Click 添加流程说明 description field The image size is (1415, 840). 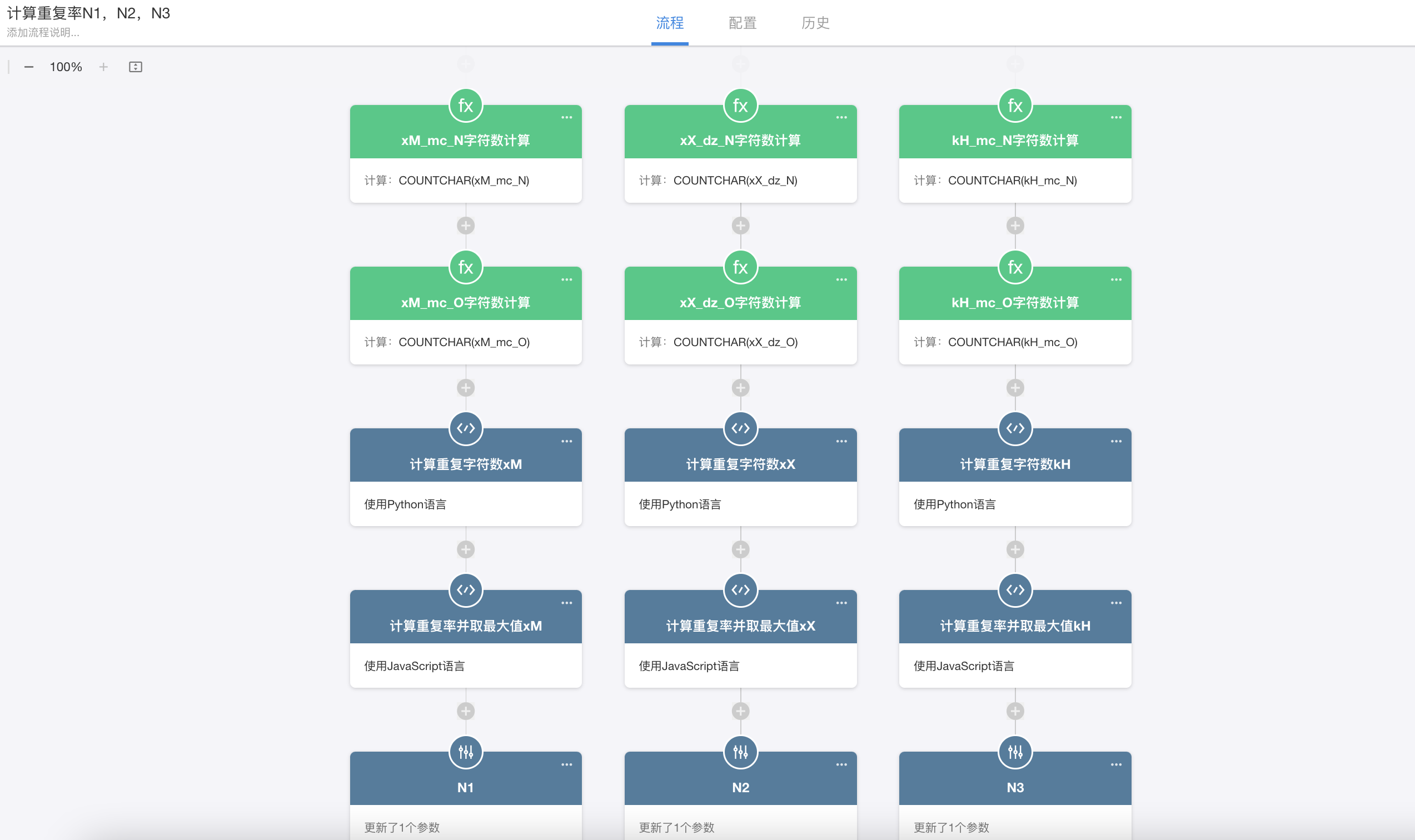tap(43, 33)
